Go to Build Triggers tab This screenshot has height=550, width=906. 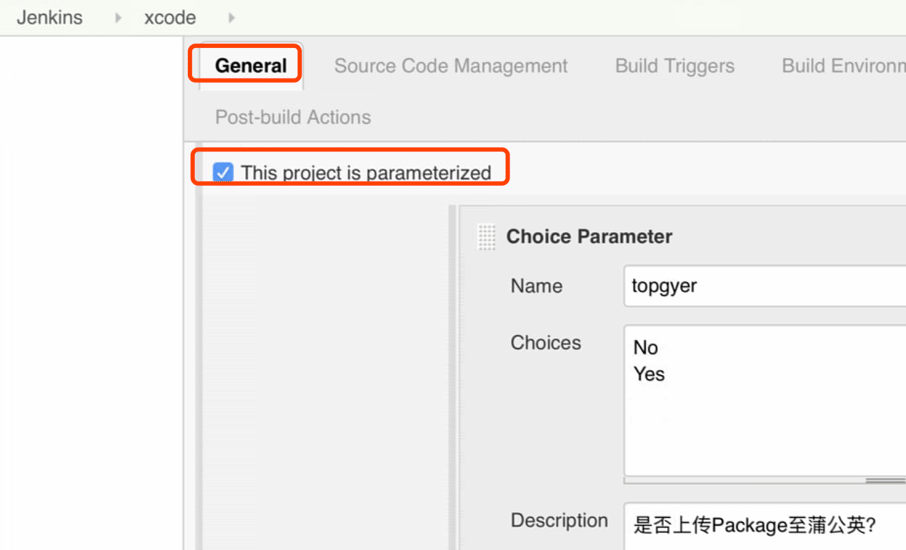coord(675,66)
